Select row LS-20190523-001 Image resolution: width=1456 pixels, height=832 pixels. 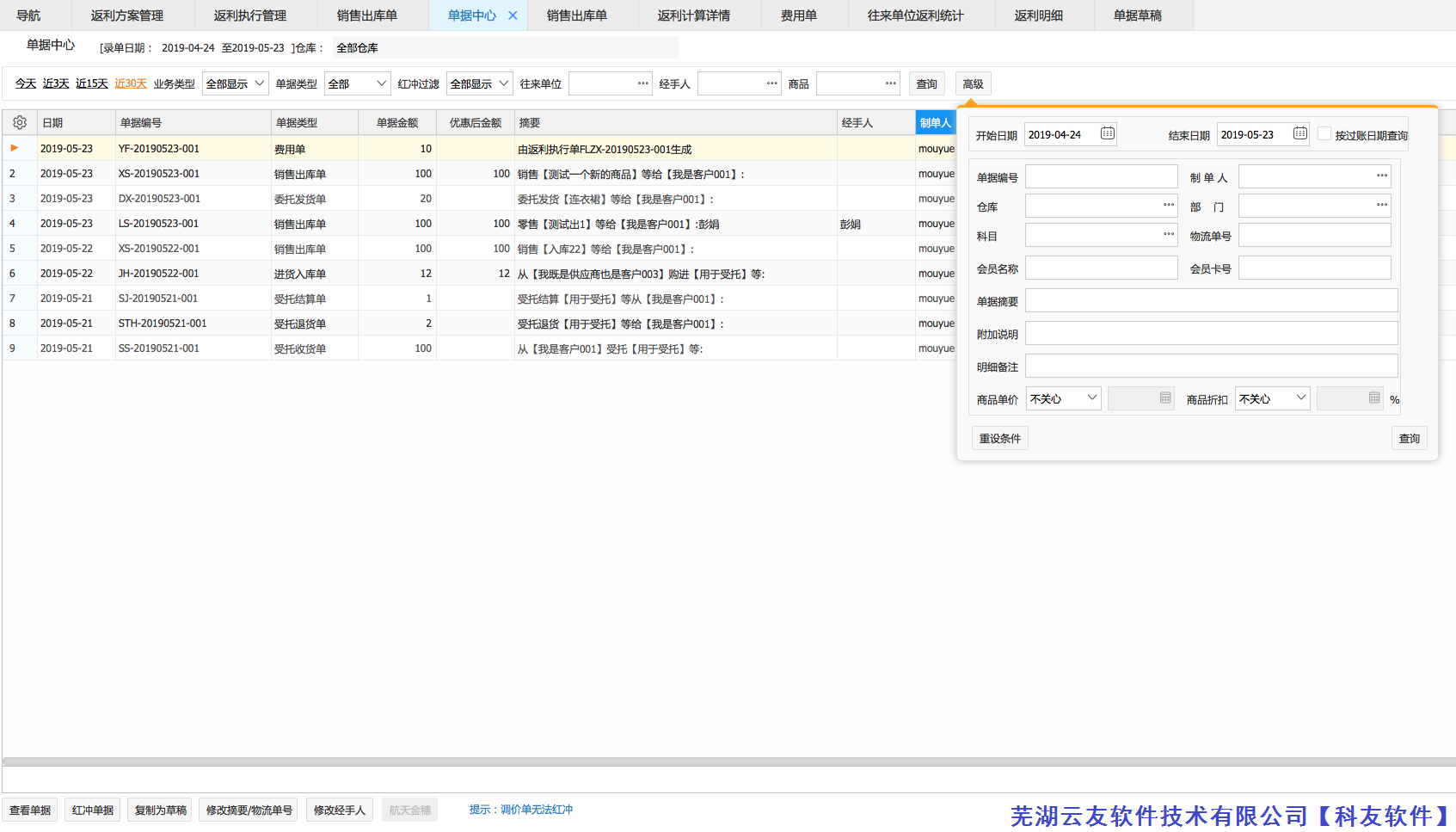point(480,224)
